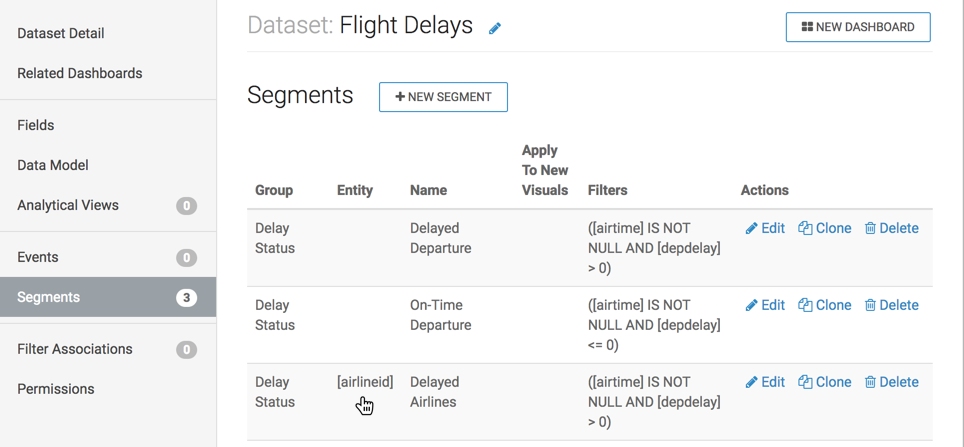The image size is (964, 447).
Task: Edit the Delayed Departure segment
Action: point(765,228)
